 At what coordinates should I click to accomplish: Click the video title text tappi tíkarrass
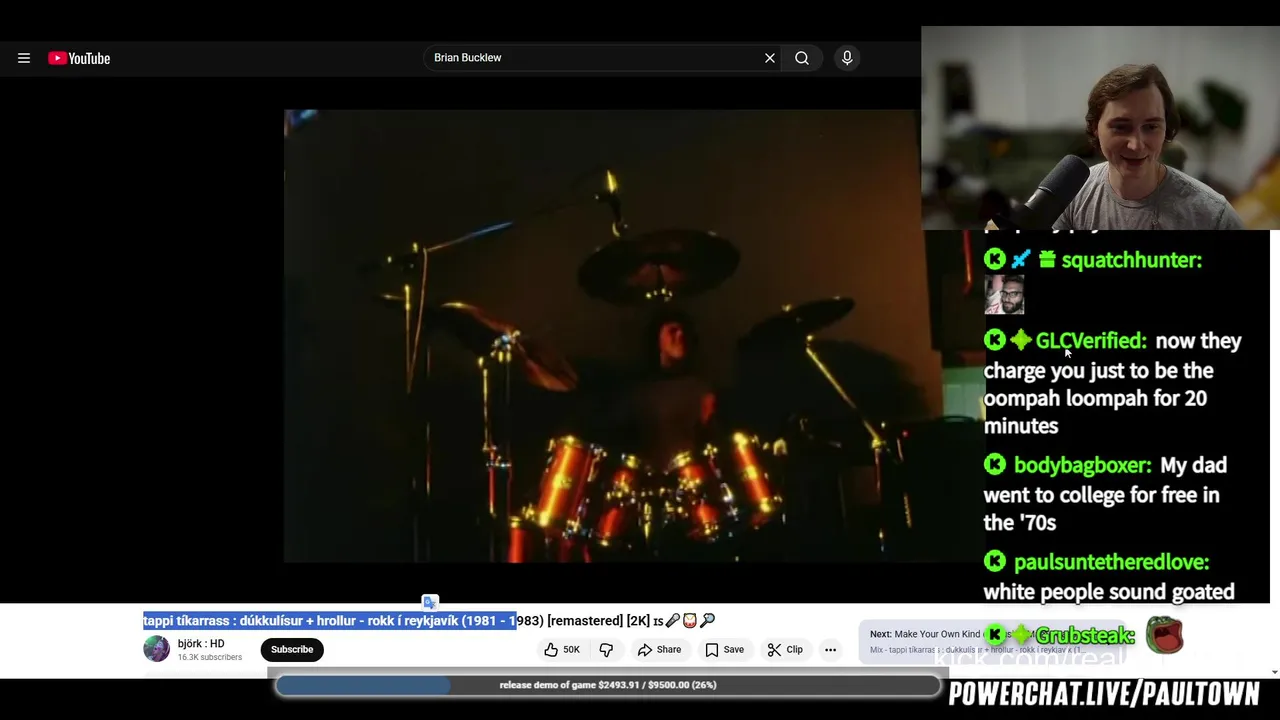[x=429, y=621]
